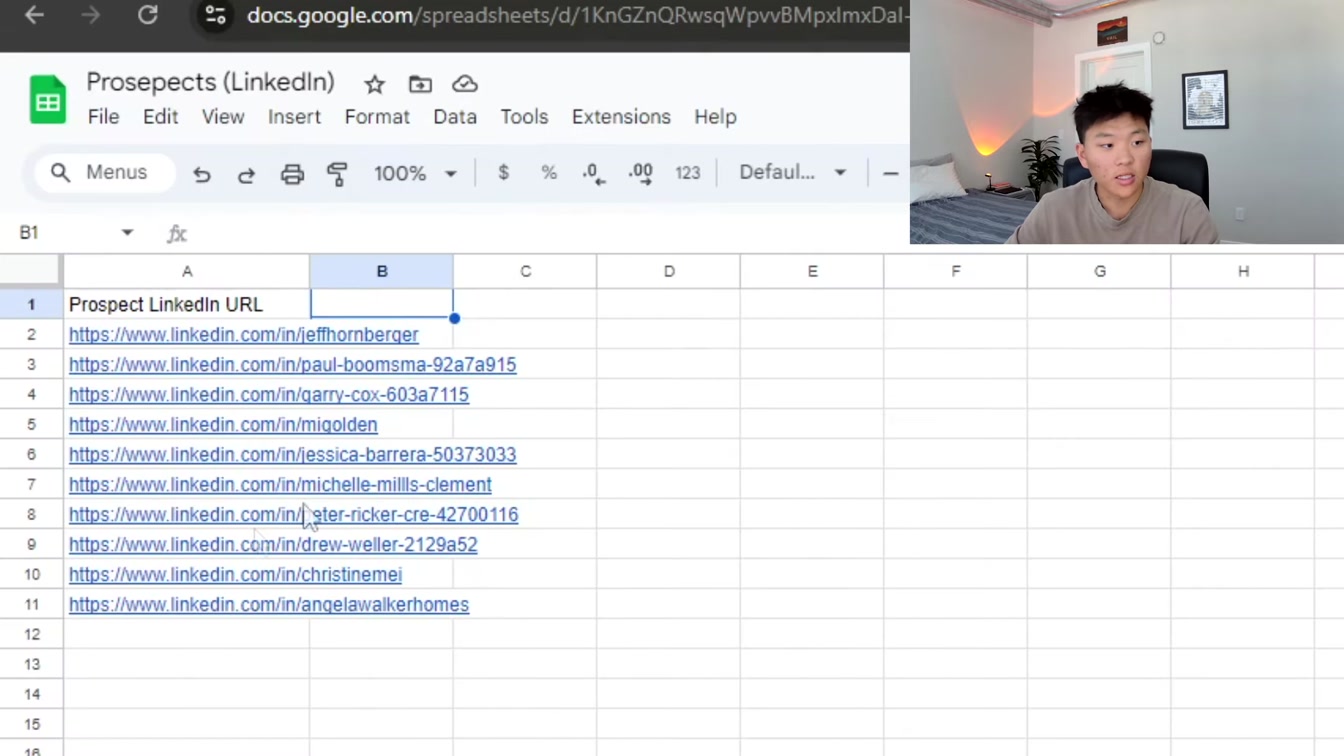Select column E header
Viewport: 1344px width, 756px height.
812,271
